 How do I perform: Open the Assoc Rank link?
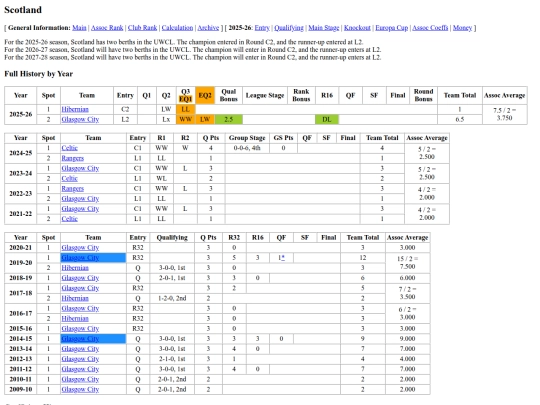[x=107, y=28]
